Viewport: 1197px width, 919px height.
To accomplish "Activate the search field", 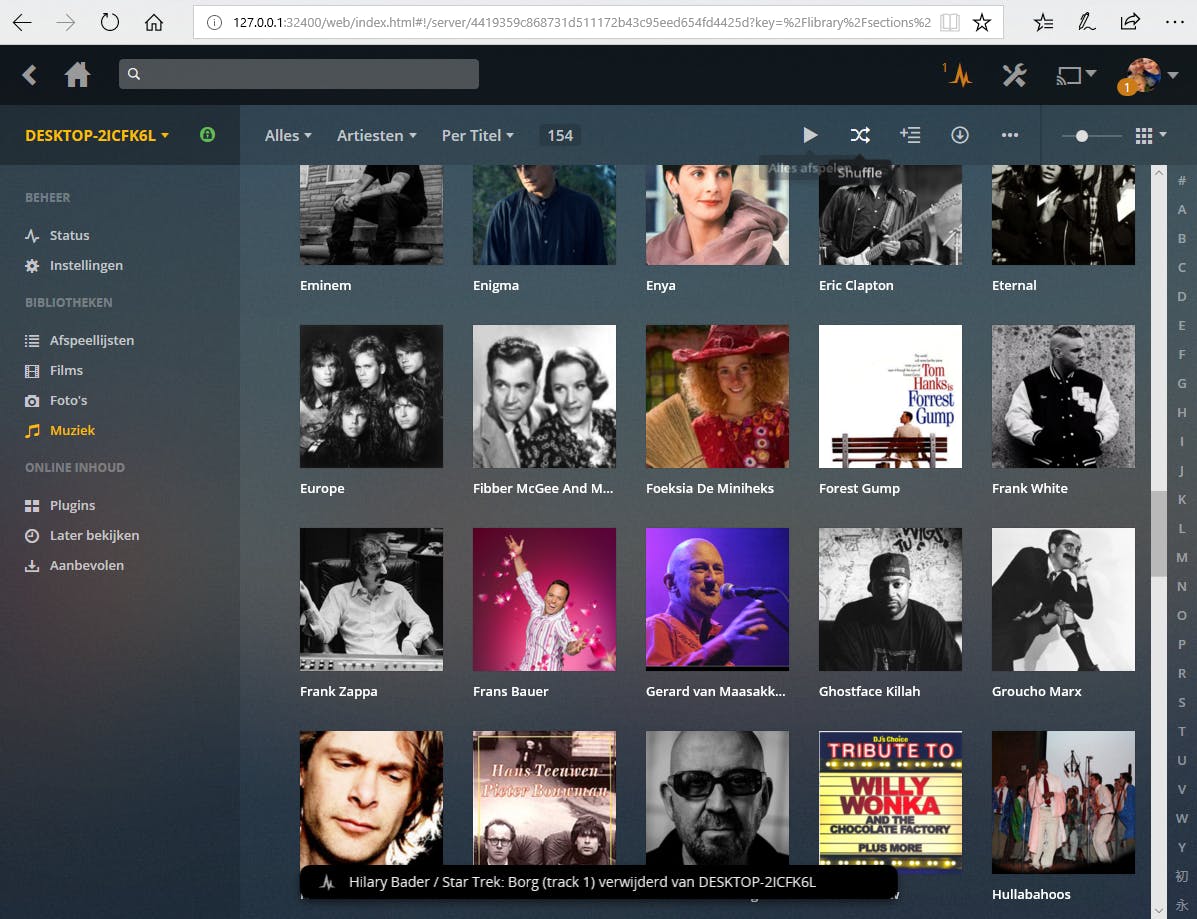I will [298, 74].
